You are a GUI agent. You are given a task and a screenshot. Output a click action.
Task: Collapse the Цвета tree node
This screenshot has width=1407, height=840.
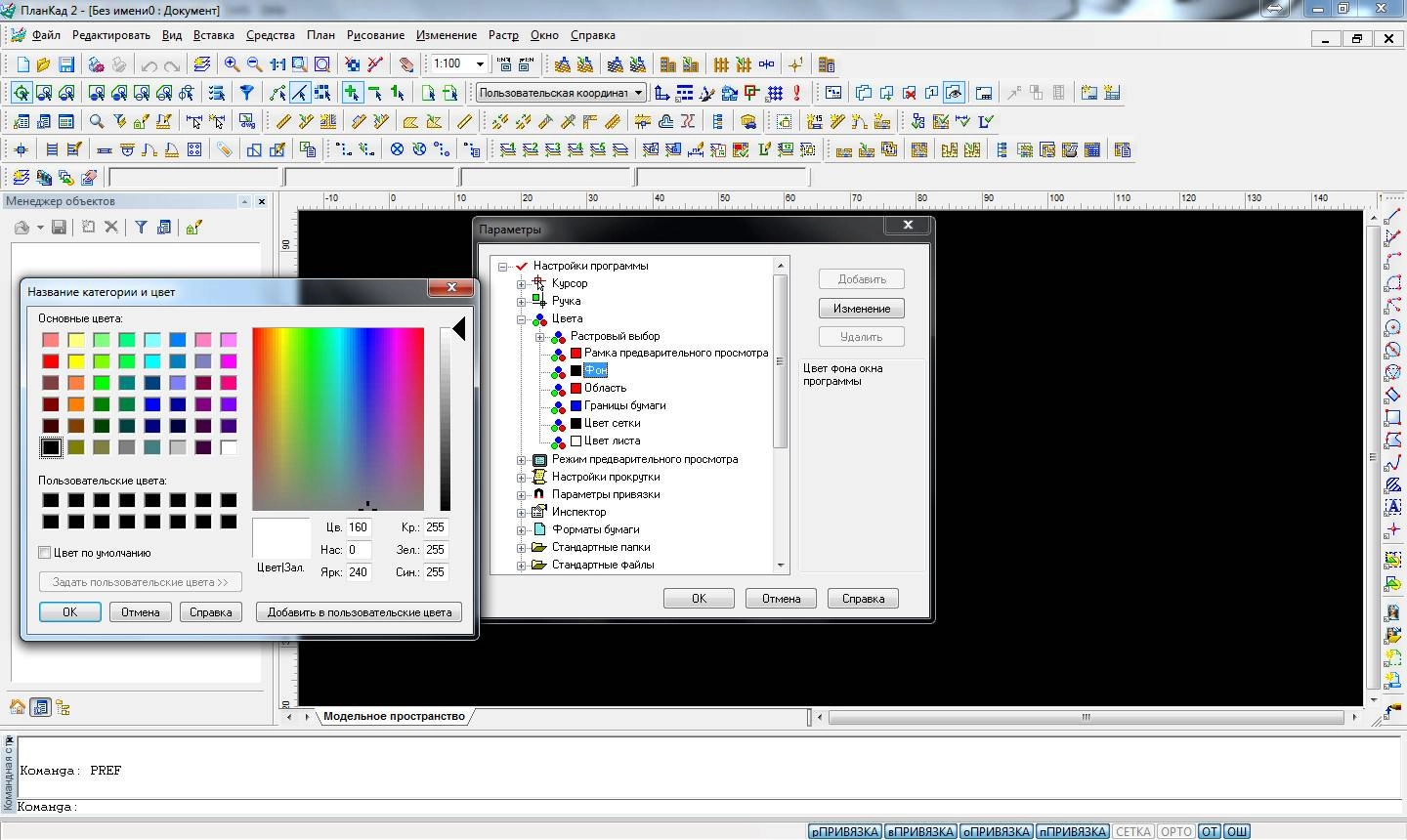click(x=522, y=318)
